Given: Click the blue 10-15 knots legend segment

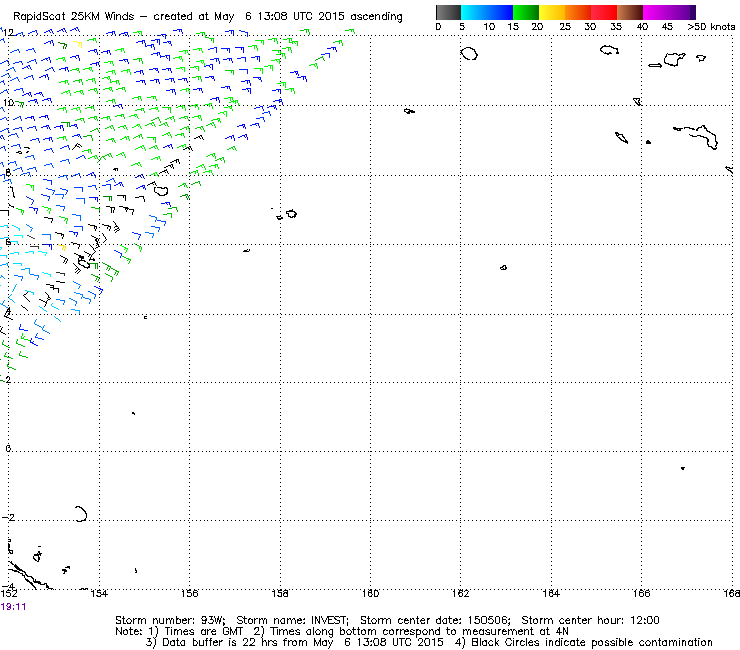Looking at the screenshot, I should coord(499,12).
